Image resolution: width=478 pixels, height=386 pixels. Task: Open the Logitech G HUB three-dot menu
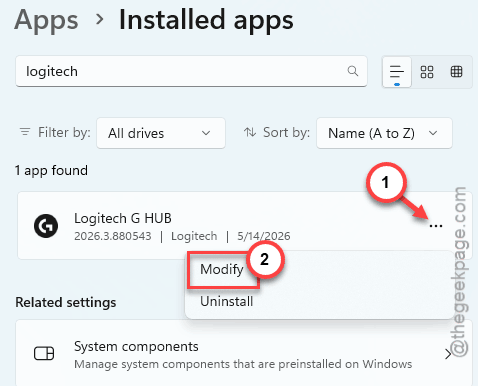click(x=436, y=226)
